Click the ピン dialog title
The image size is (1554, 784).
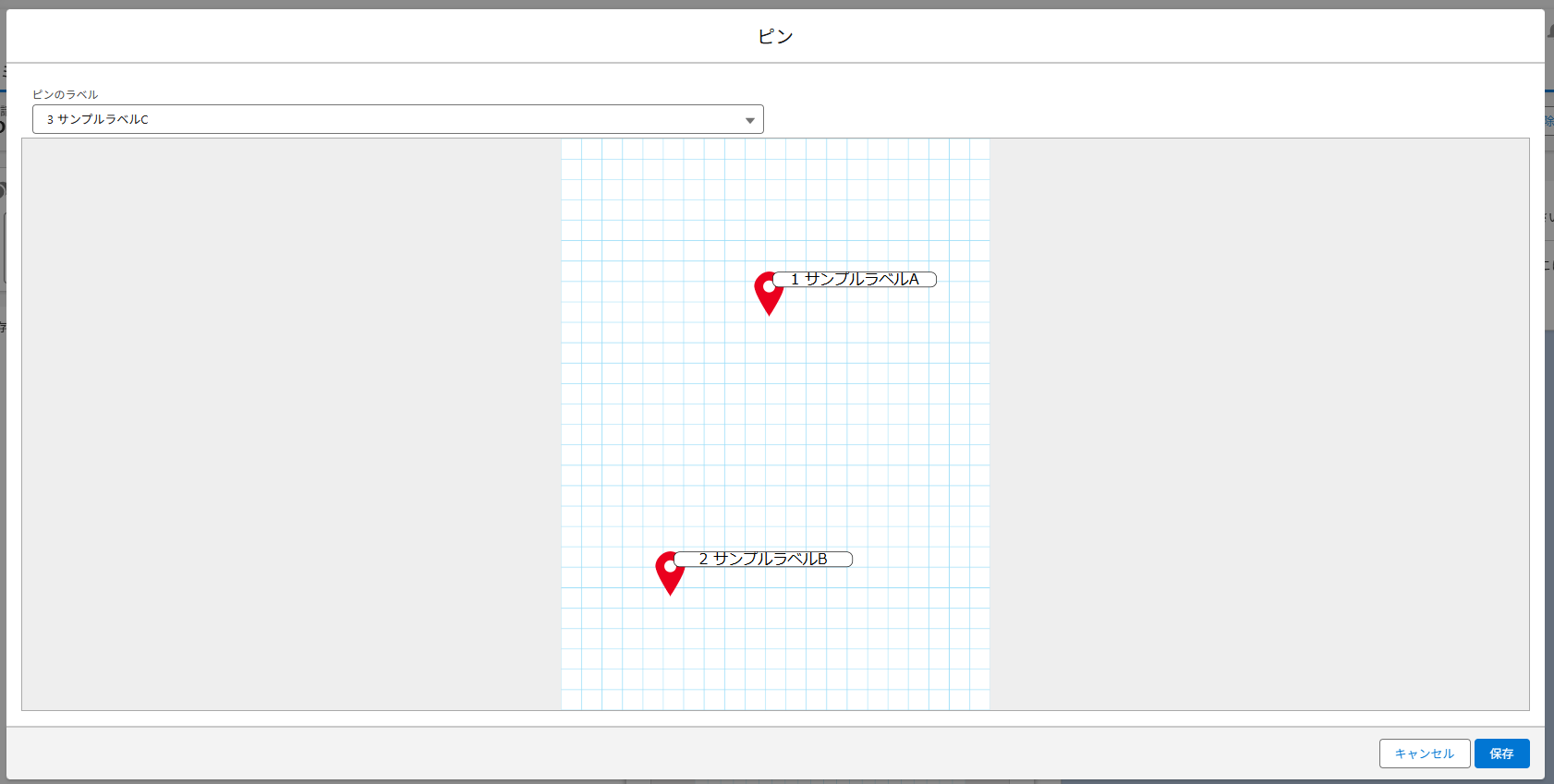[x=775, y=36]
